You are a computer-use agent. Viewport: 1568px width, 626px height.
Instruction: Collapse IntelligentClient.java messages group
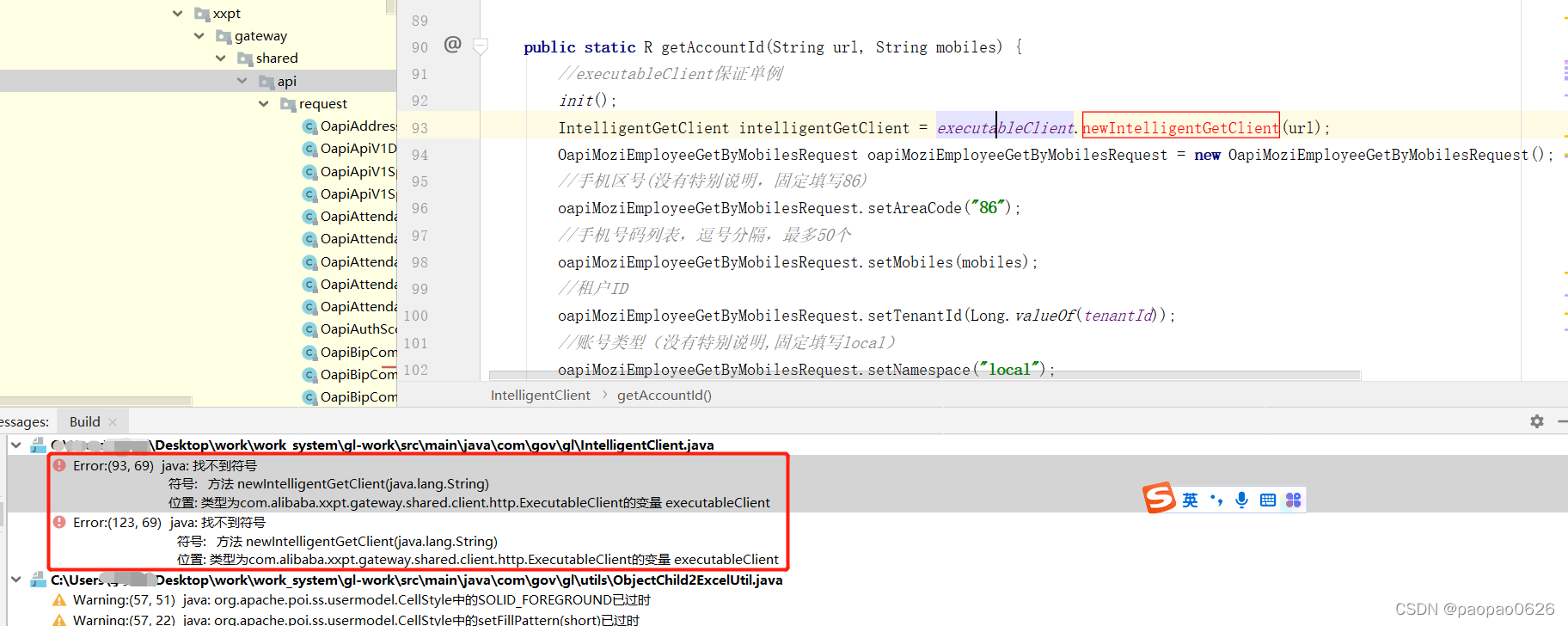click(x=15, y=445)
